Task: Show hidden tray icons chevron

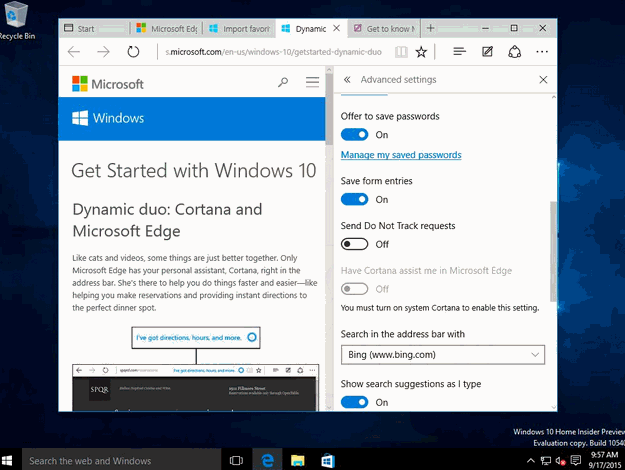Action: 531,461
